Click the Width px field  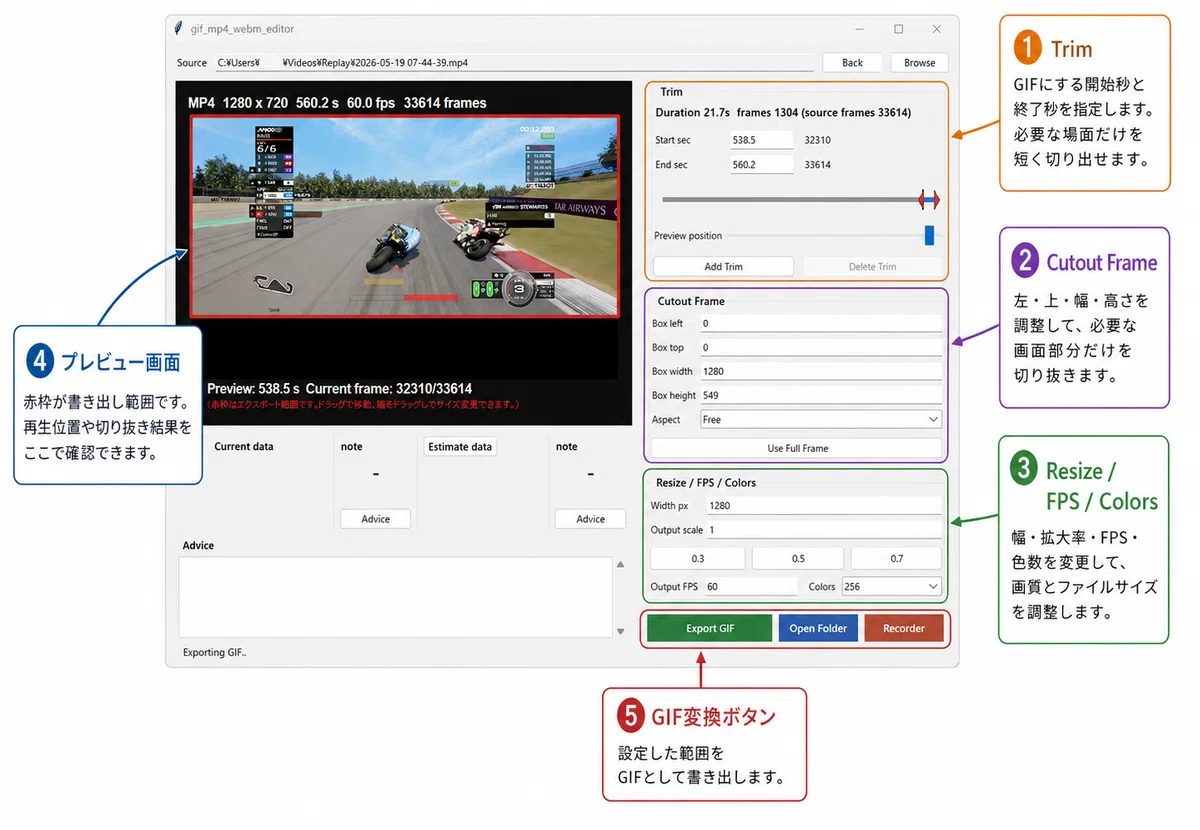[x=823, y=506]
